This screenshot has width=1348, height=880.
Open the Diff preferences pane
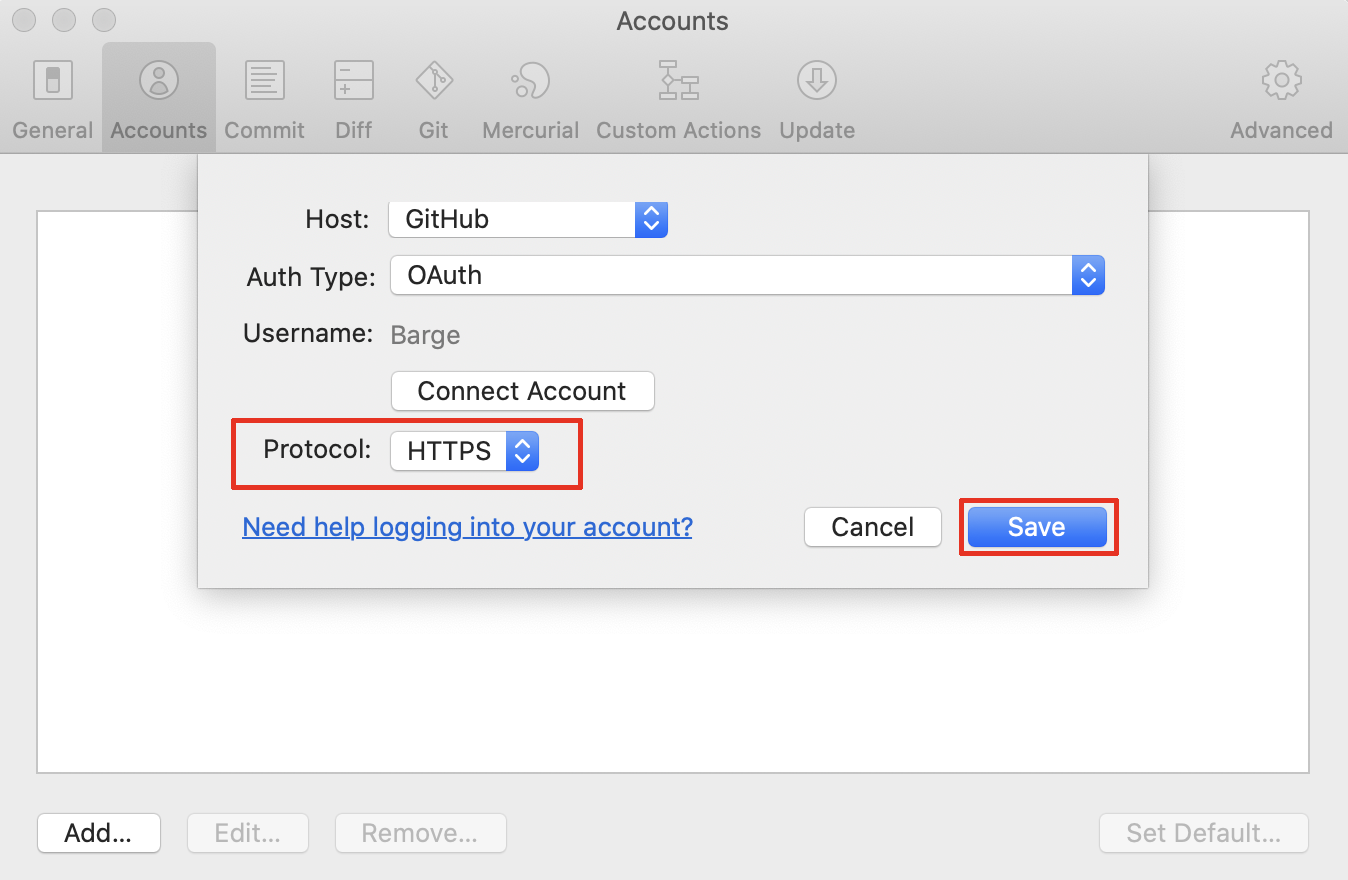[x=354, y=98]
